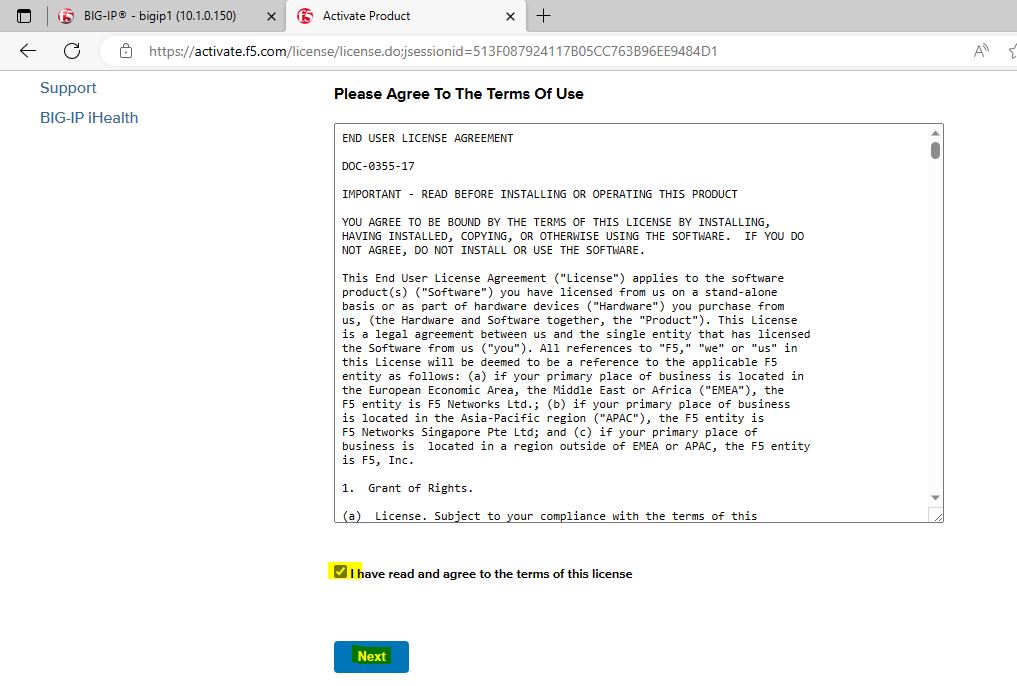This screenshot has height=686, width=1017.
Task: Open the tab actions menu icon
Action: click(x=25, y=16)
